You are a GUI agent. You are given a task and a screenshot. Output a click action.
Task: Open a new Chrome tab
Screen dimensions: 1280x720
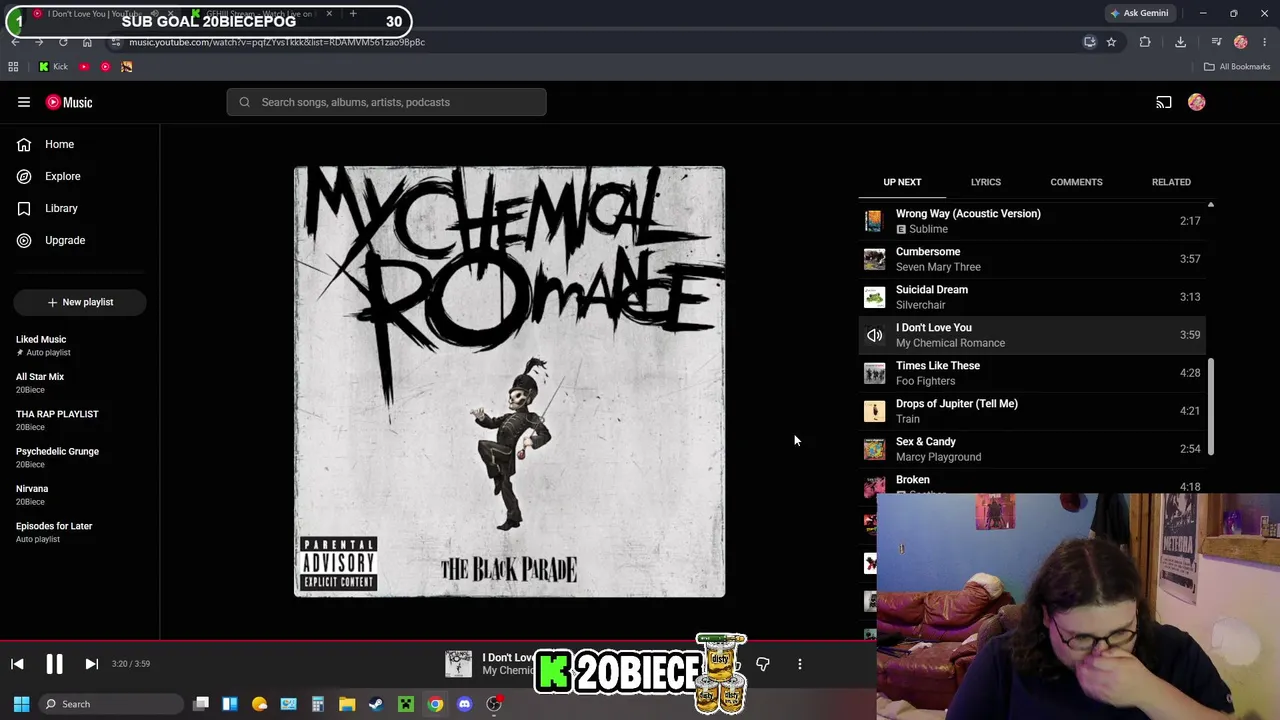[x=353, y=14]
